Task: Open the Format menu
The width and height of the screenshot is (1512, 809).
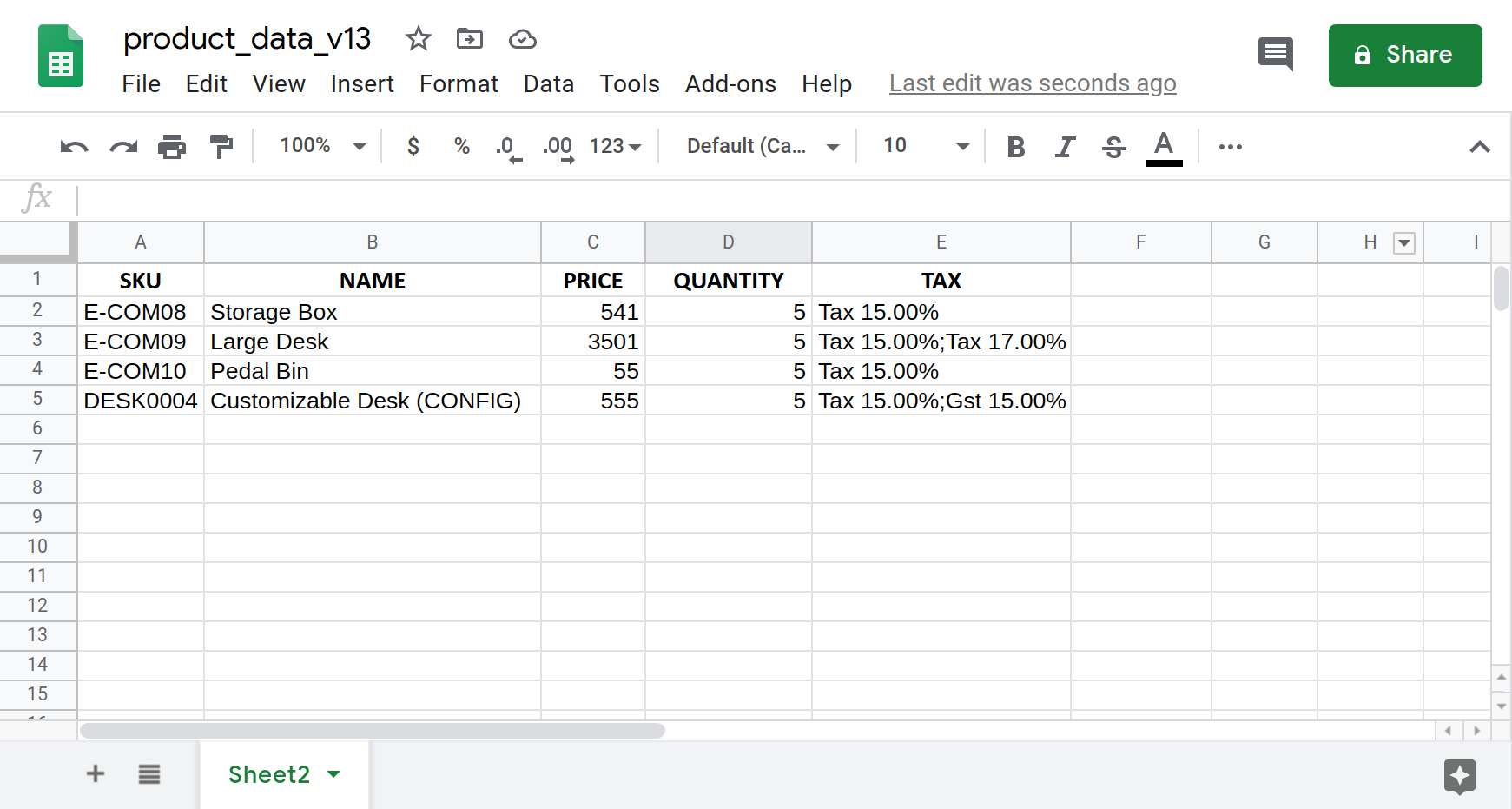Action: tap(459, 83)
